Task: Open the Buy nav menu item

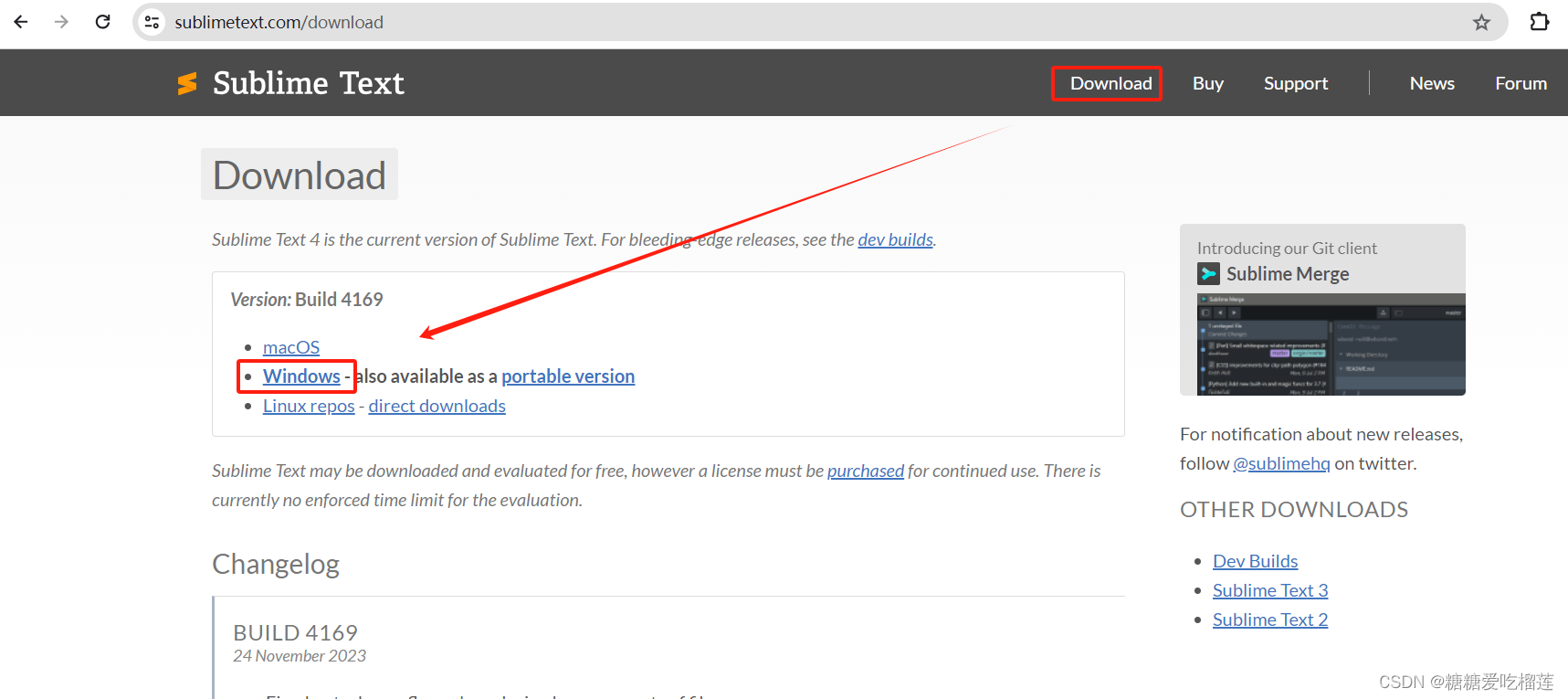Action: point(1207,83)
